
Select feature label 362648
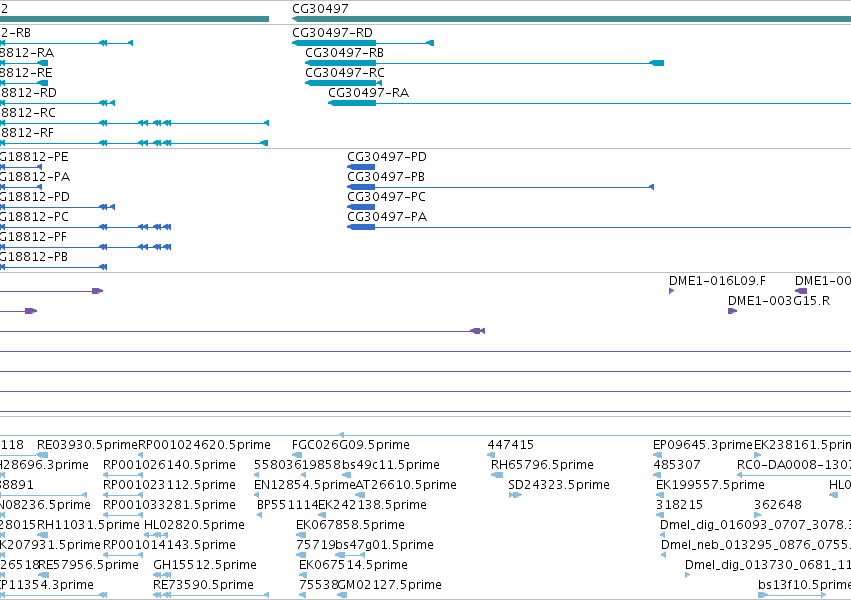(778, 505)
